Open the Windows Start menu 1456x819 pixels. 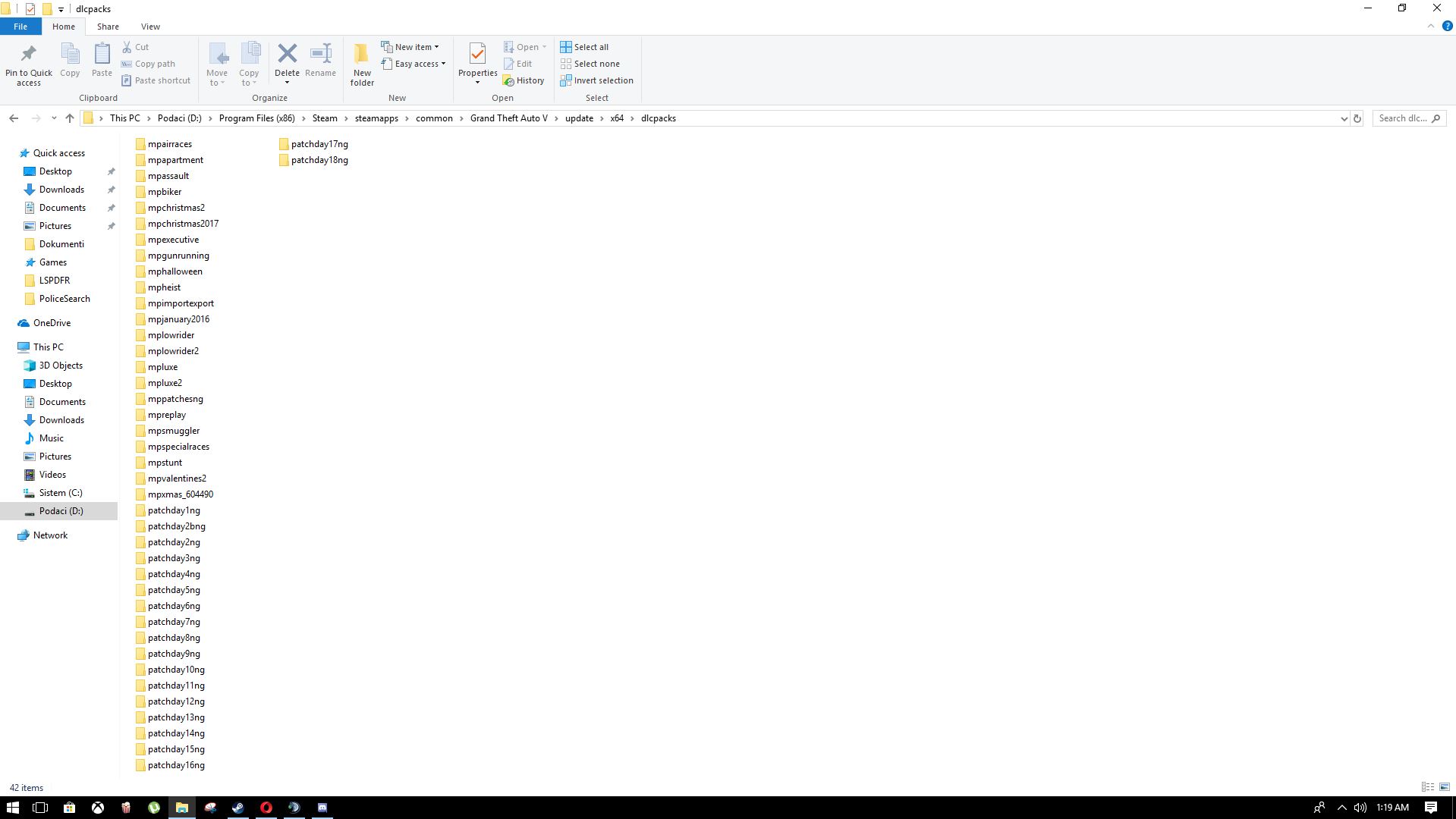[x=13, y=808]
